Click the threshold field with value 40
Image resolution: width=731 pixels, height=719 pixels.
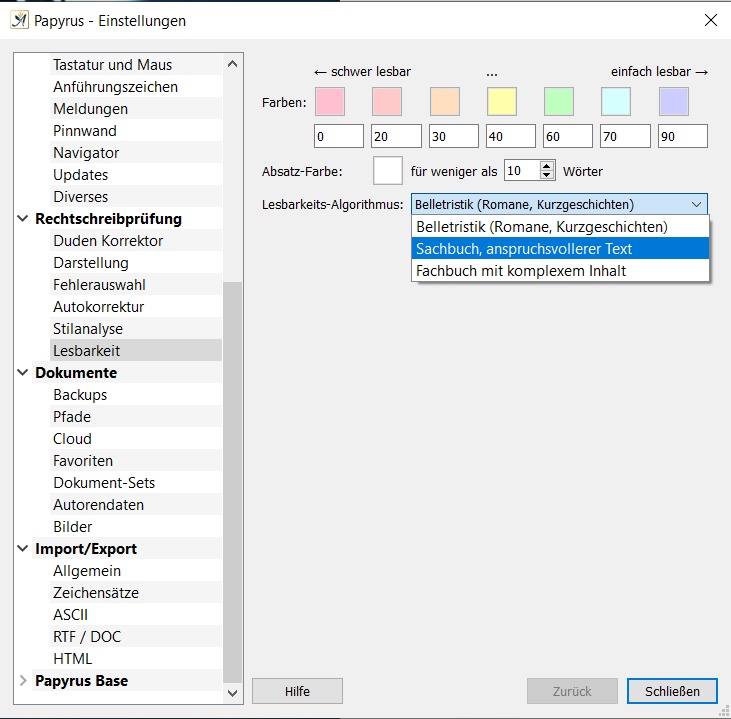coord(511,136)
